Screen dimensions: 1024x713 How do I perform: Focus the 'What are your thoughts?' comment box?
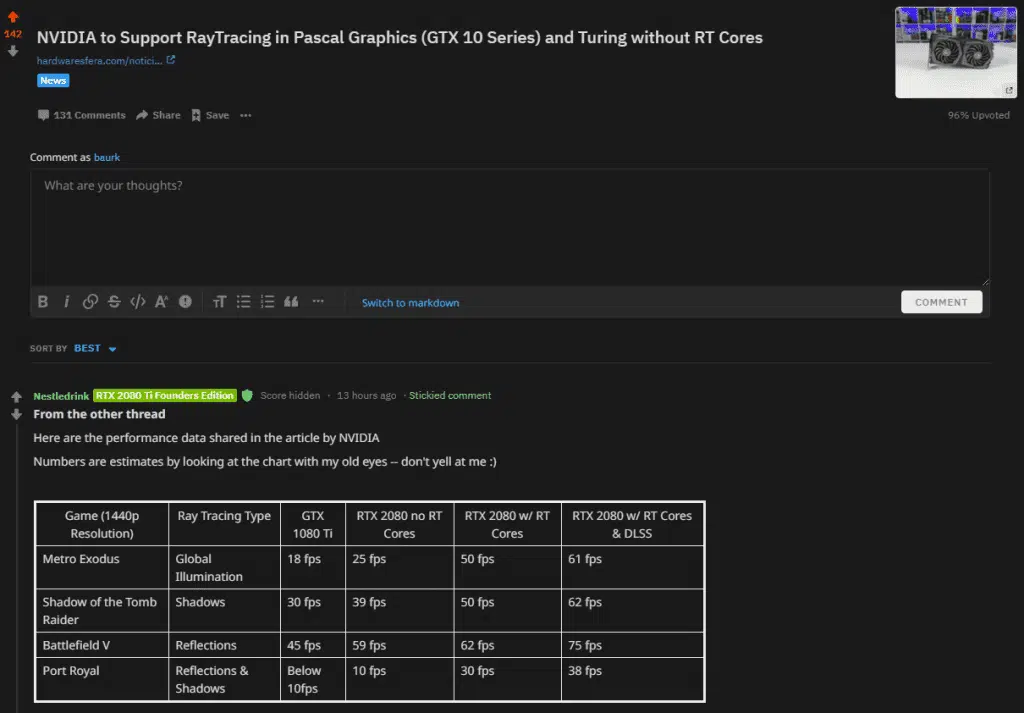(x=509, y=227)
